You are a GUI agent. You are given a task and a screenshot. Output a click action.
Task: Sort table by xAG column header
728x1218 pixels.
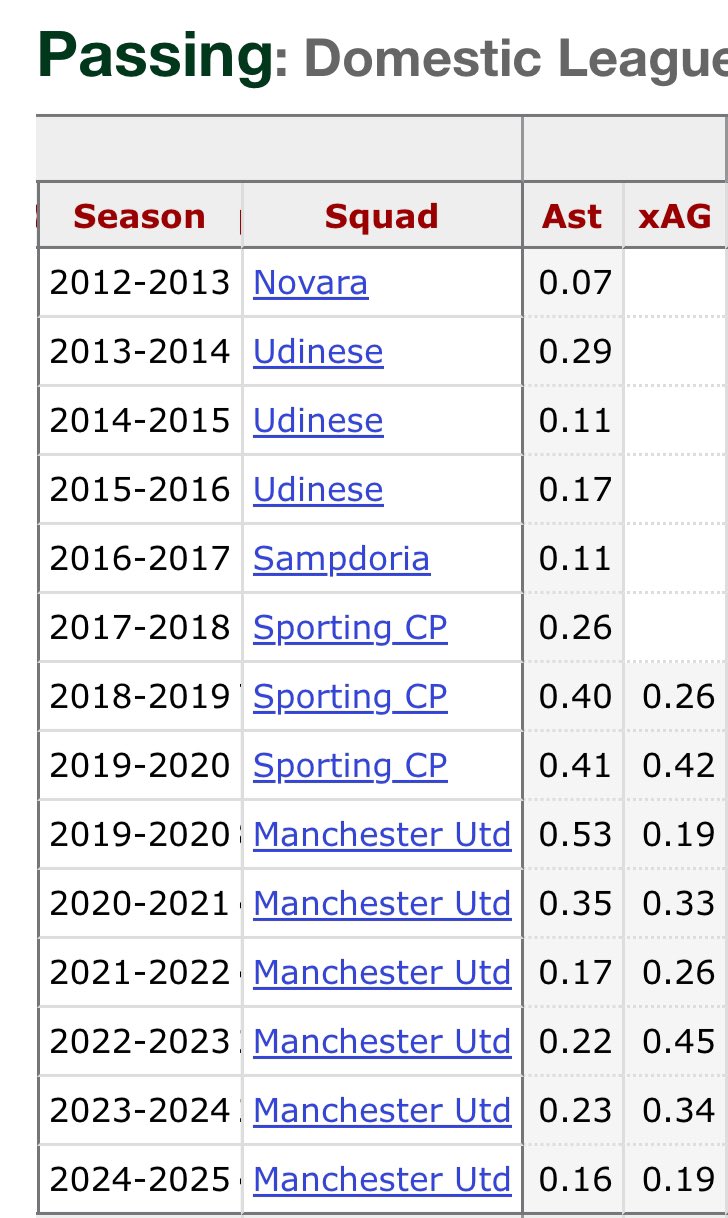(676, 216)
